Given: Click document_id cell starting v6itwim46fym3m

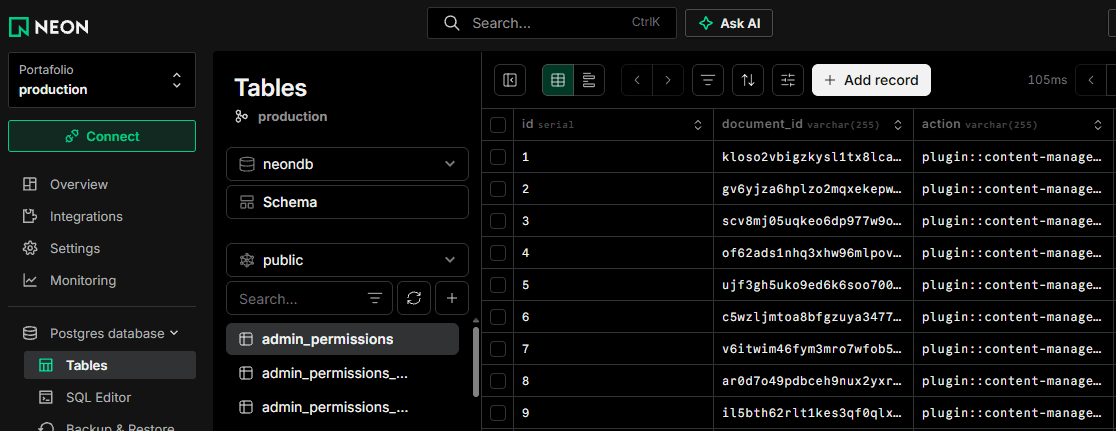Looking at the screenshot, I should click(813, 348).
